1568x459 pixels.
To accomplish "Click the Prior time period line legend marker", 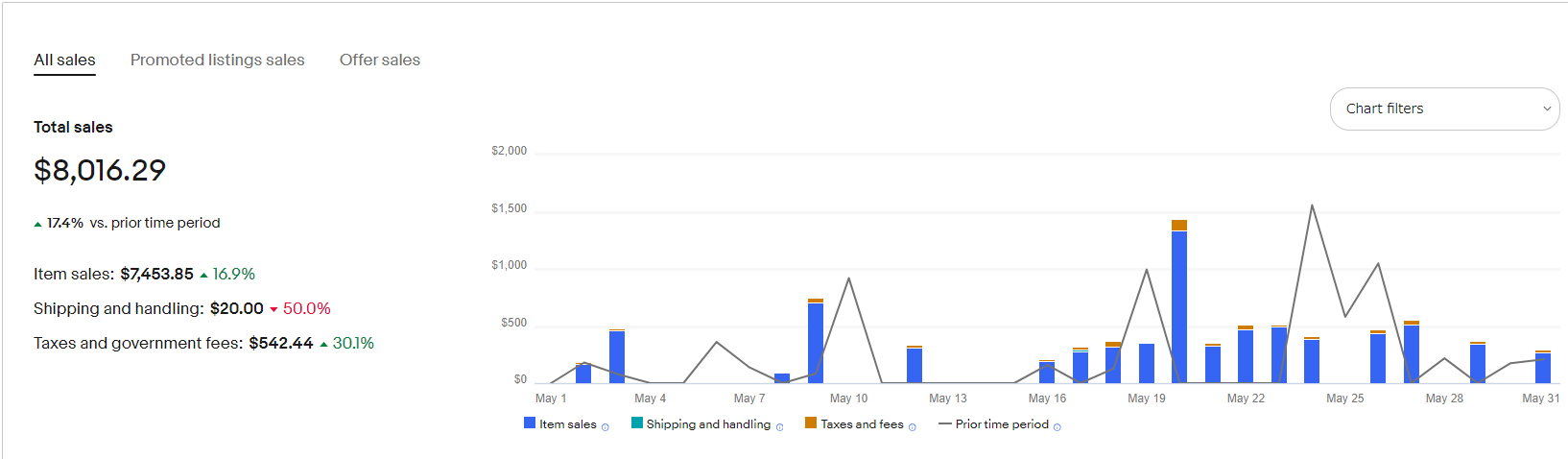I will pos(945,423).
